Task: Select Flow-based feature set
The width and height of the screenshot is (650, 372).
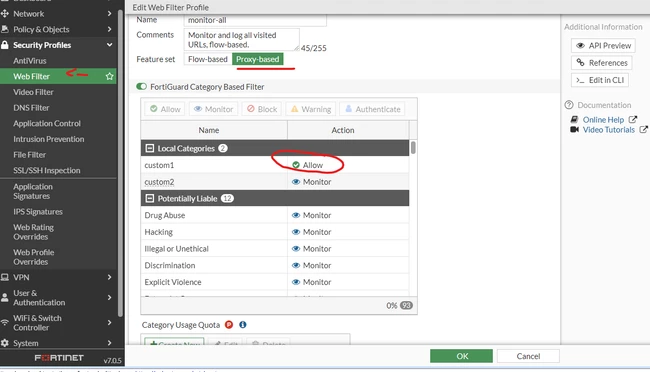Action: [x=208, y=59]
